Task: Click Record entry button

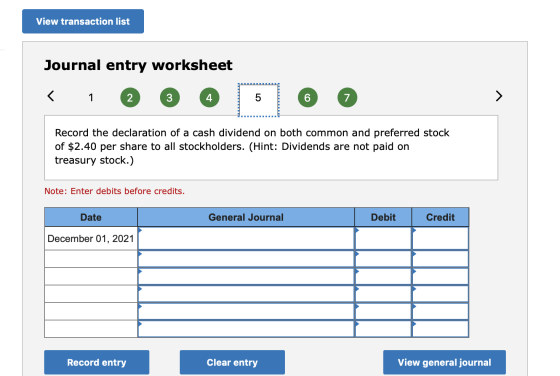Action: 96,362
